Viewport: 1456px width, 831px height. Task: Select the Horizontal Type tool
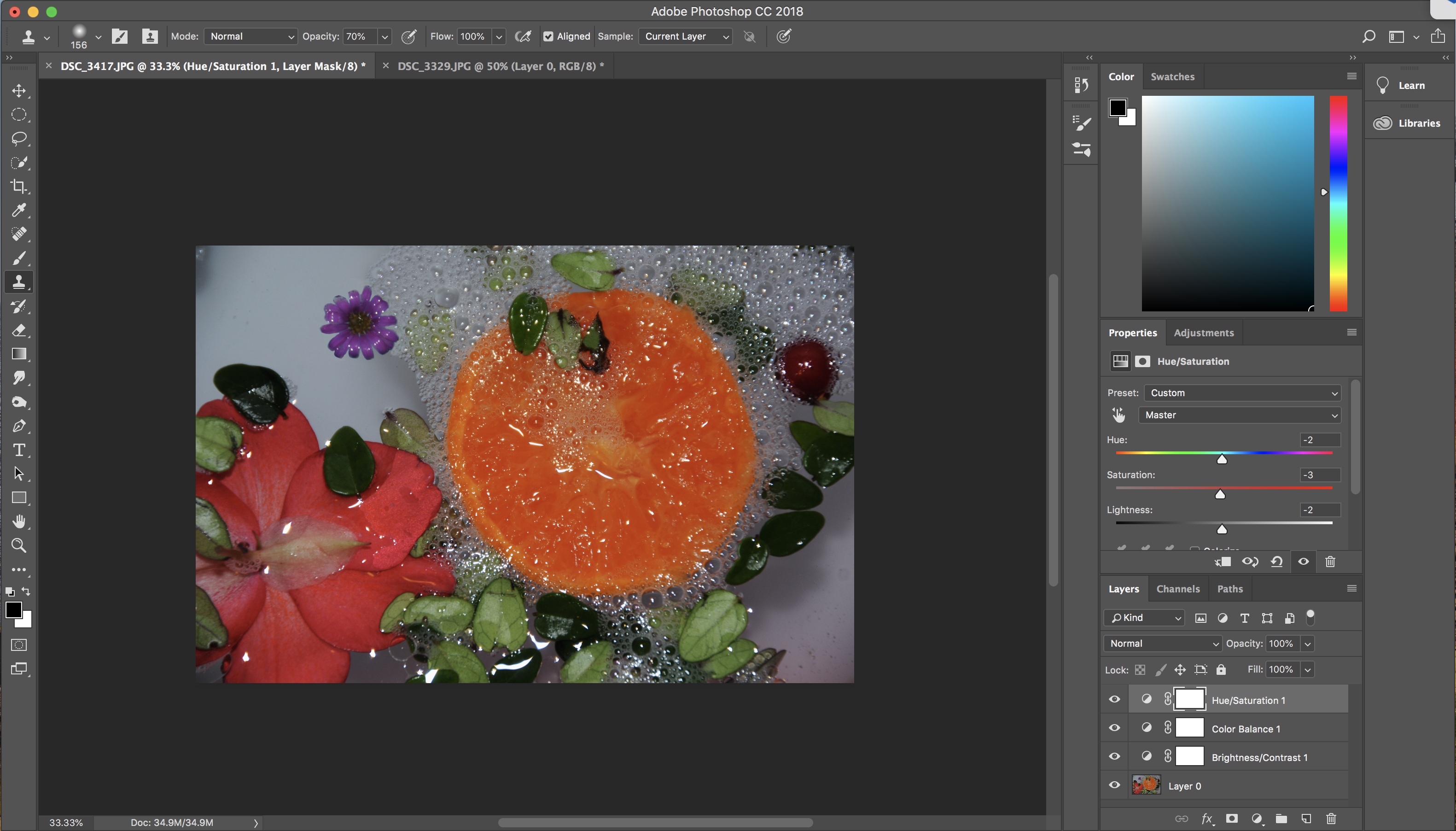tap(19, 451)
